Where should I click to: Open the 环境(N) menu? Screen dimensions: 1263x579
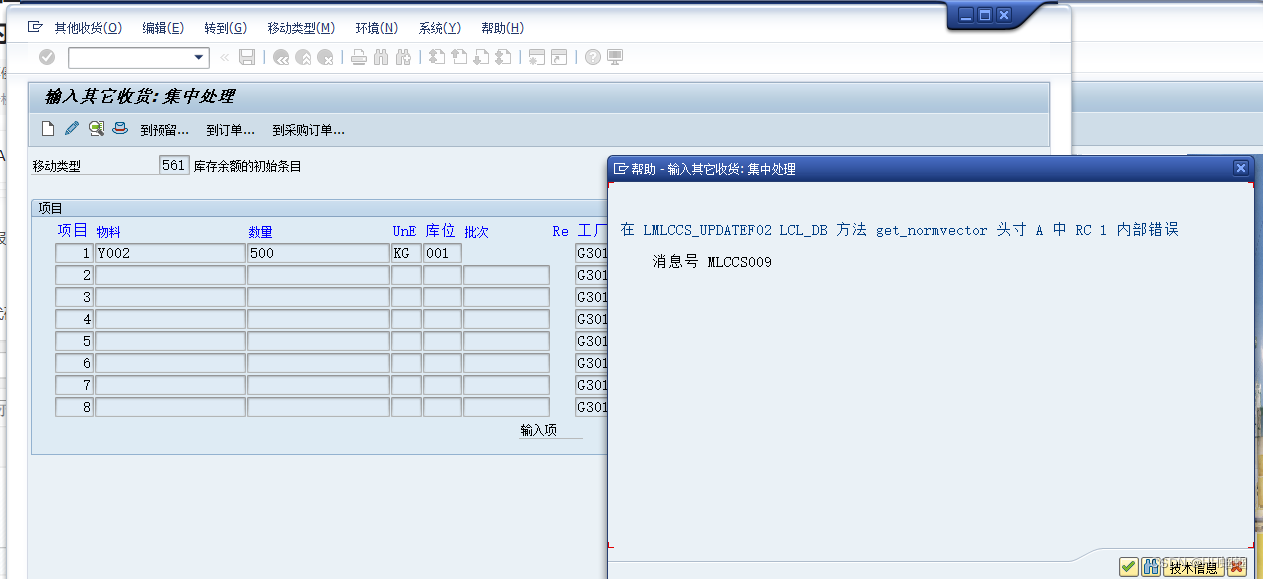(375, 28)
